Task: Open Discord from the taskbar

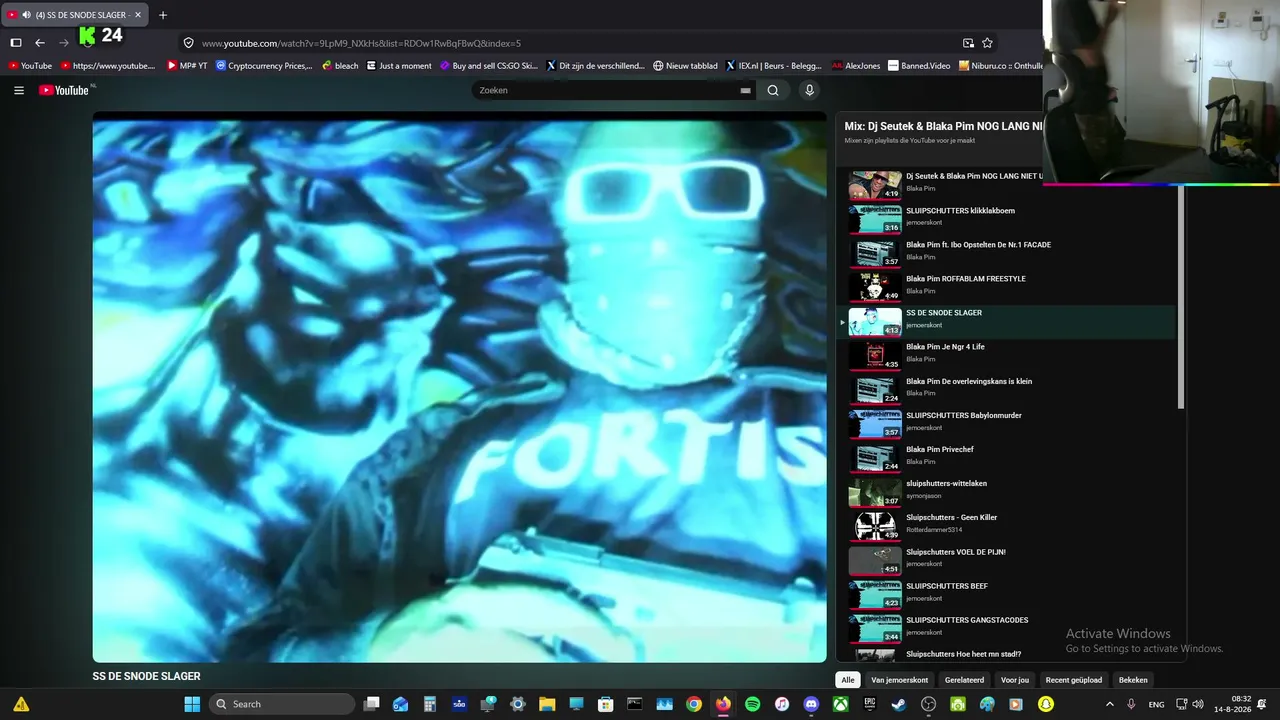Action: click(x=811, y=704)
